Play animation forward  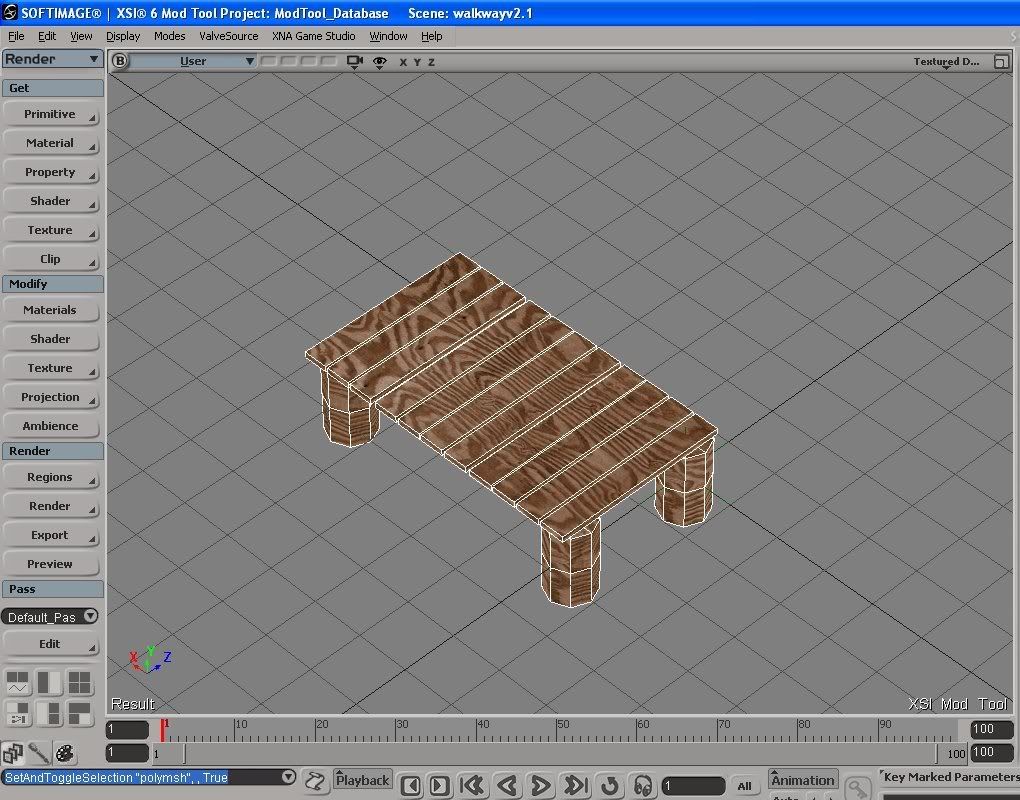(541, 785)
